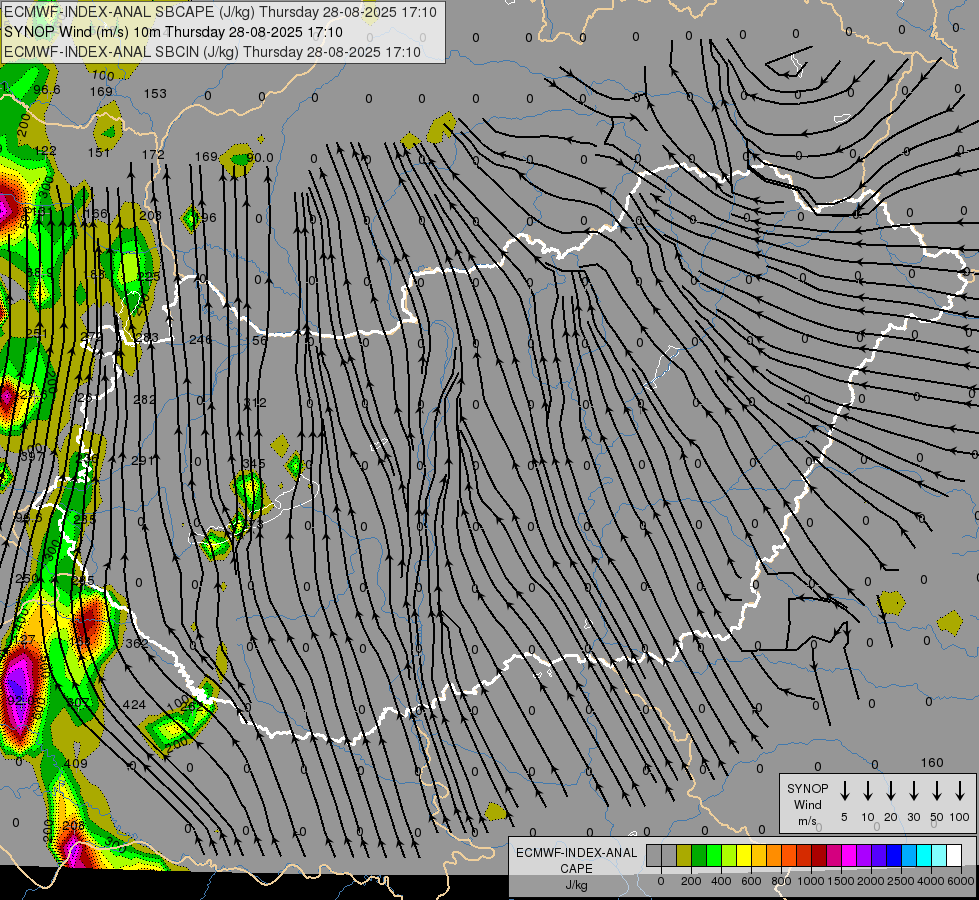Select the pure blue CAPE legend swatch
979x900 pixels.
point(894,856)
